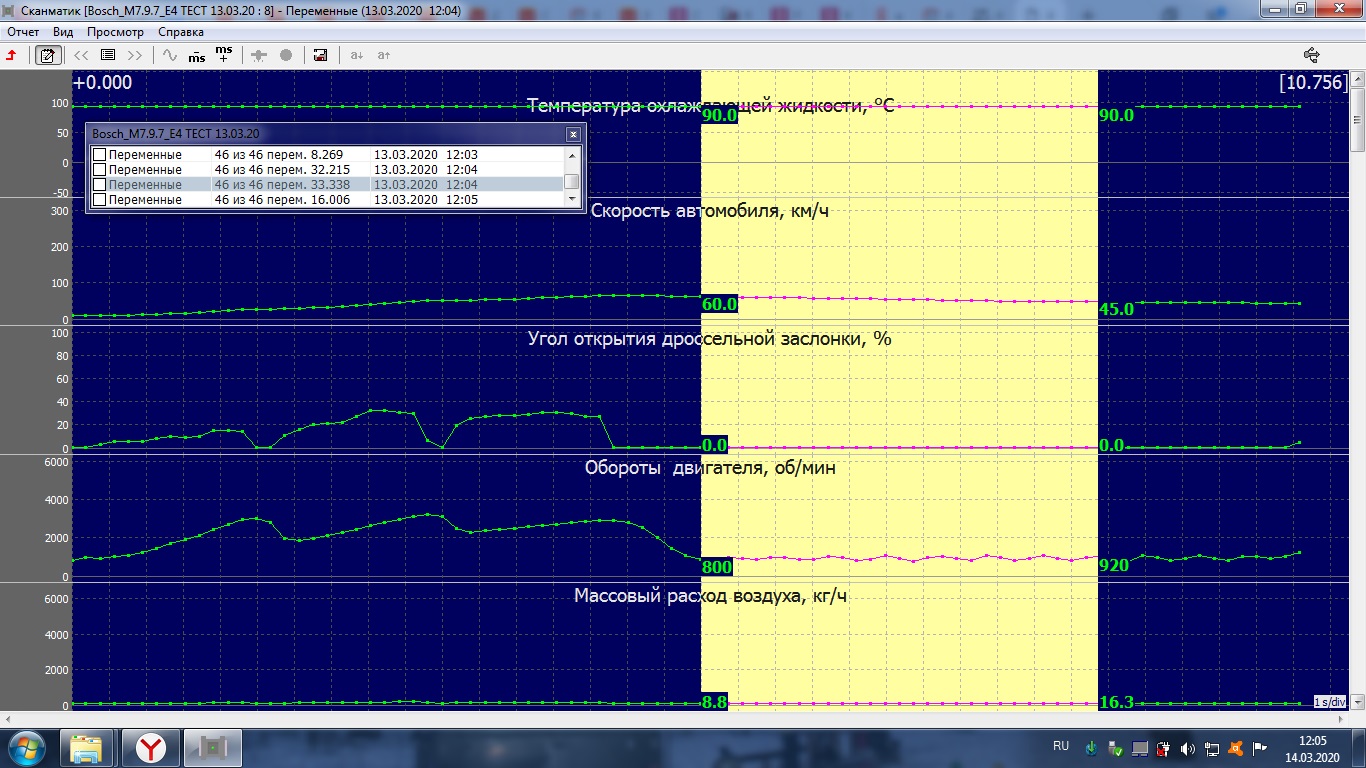Image resolution: width=1366 pixels, height=768 pixels.
Task: Increase time scale with the ms plus icon
Action: coord(224,54)
